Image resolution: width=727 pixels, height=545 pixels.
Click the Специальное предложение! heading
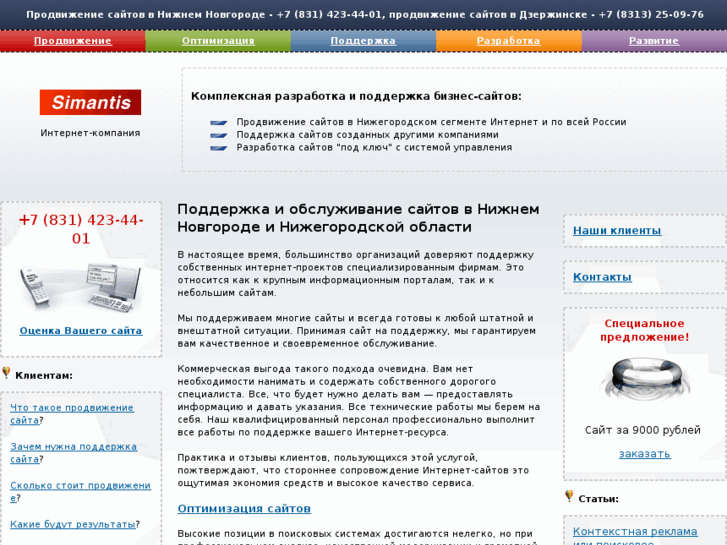coord(644,330)
